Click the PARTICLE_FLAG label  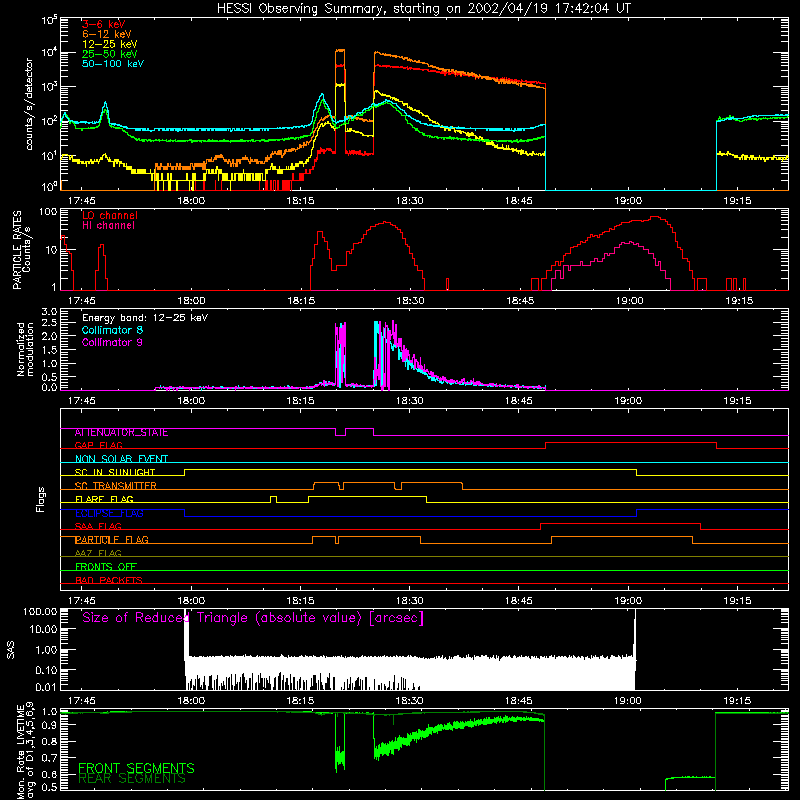pos(112,540)
